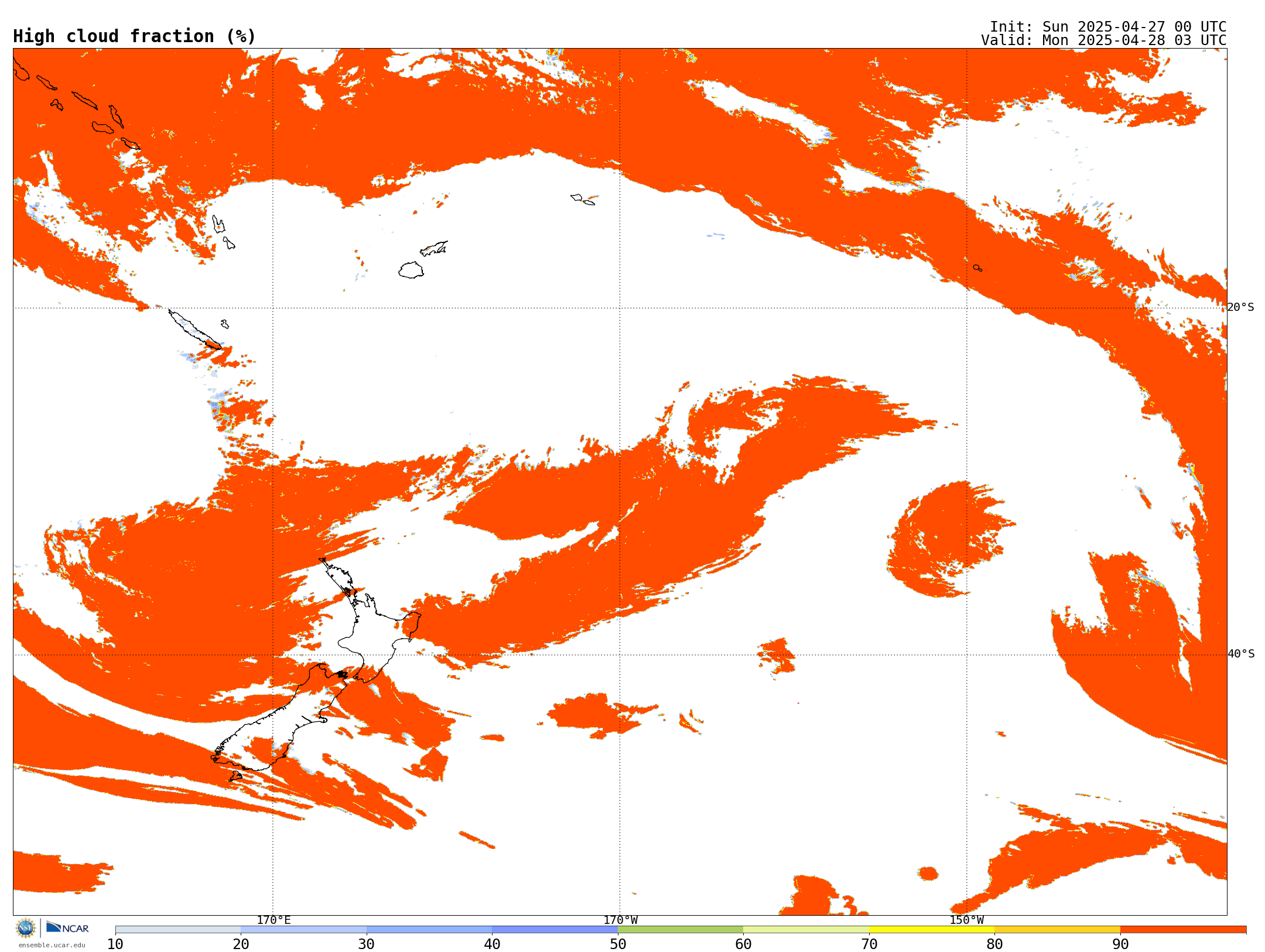Click the colorbar tick label 40
This screenshot has width=1265, height=952.
click(492, 944)
